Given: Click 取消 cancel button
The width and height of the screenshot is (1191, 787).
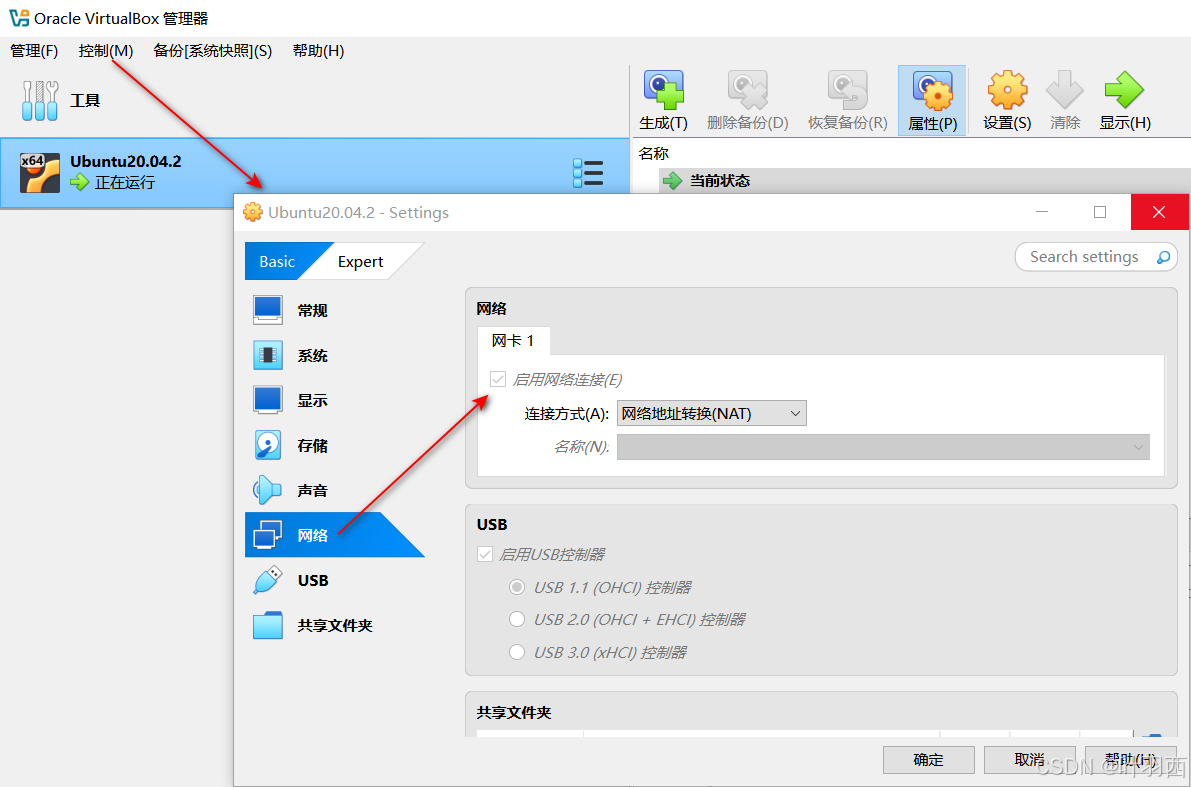Looking at the screenshot, I should click(1029, 760).
